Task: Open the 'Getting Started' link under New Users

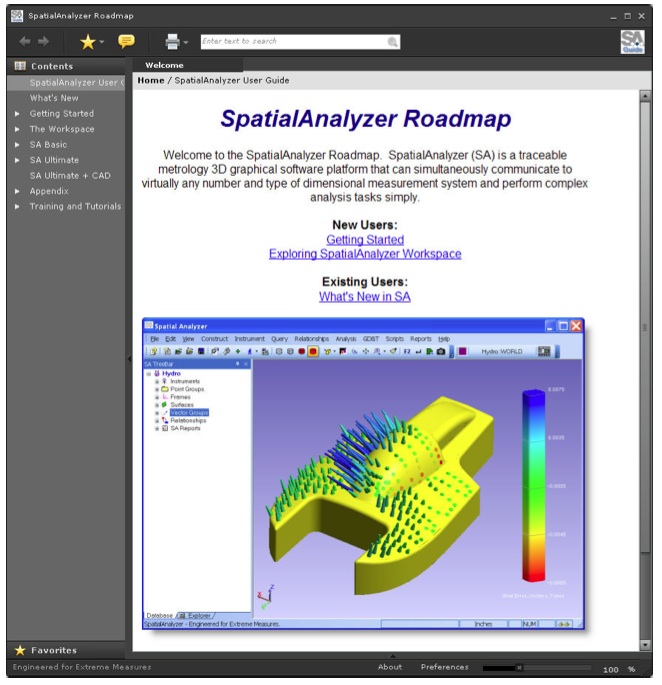Action: click(365, 240)
